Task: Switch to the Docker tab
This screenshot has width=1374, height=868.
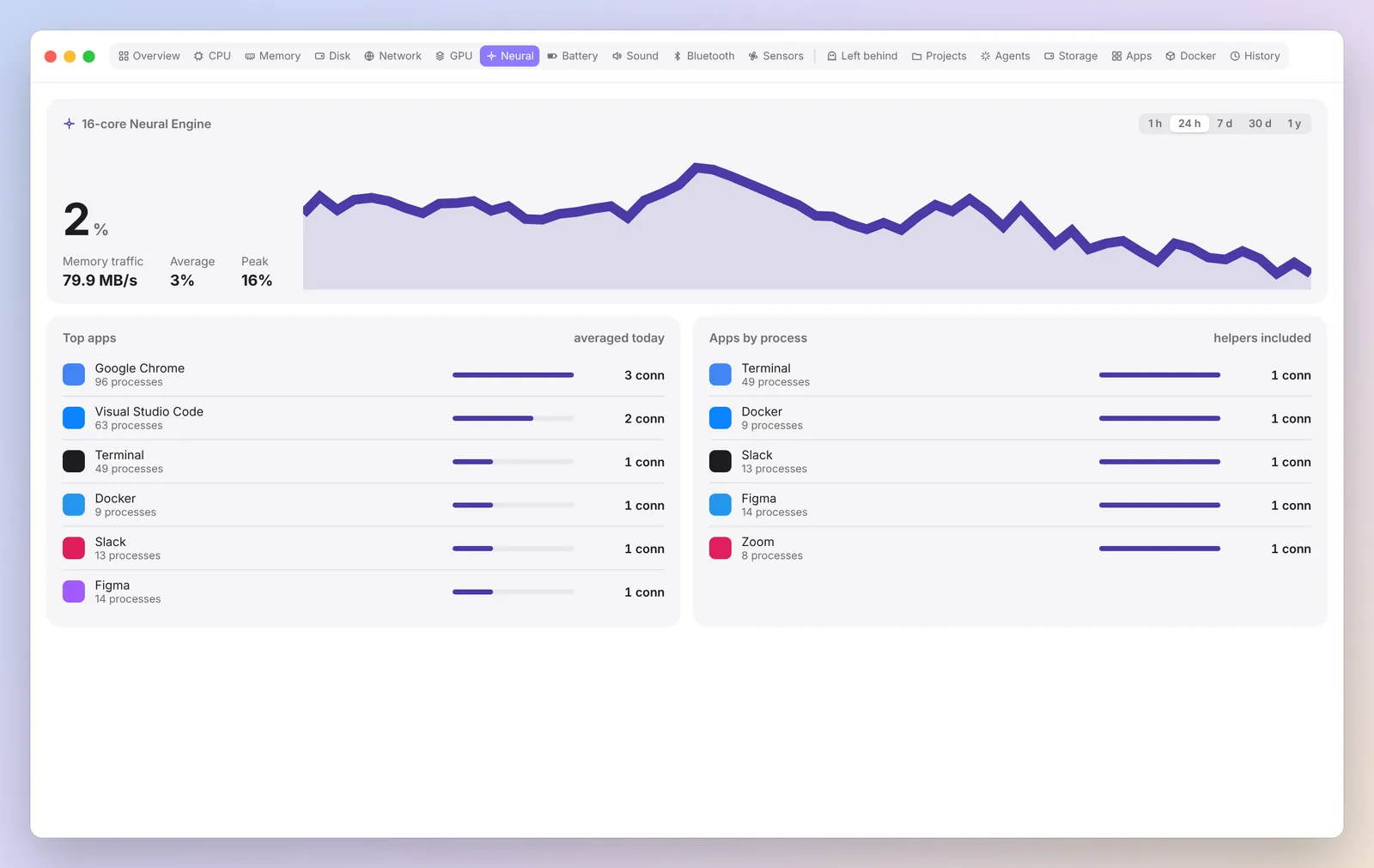Action: click(x=1191, y=56)
